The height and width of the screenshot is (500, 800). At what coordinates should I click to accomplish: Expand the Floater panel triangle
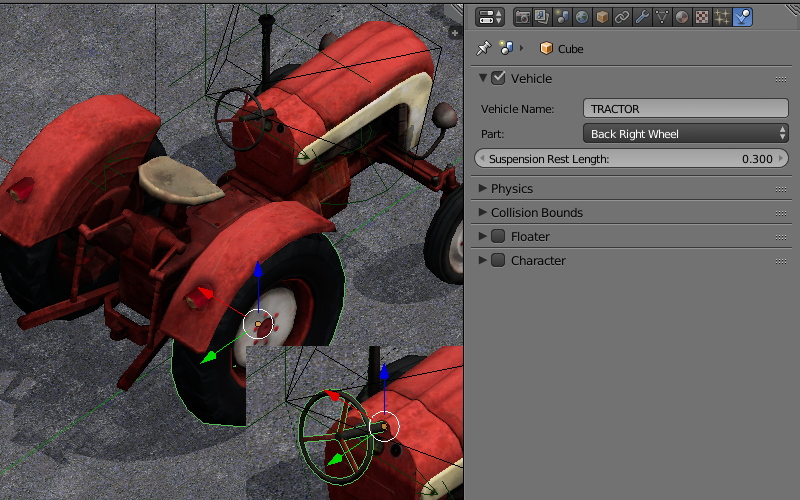[x=482, y=236]
